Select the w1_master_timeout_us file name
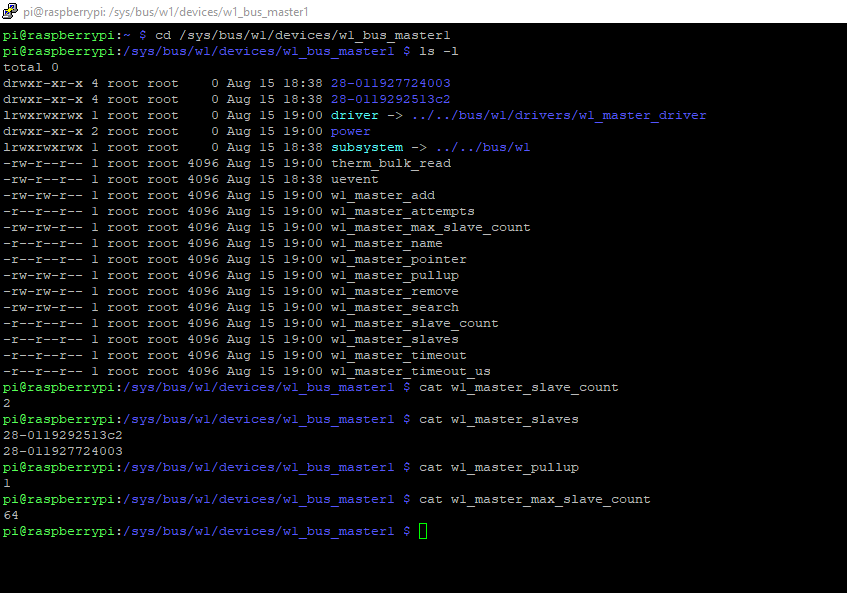847x593 pixels. click(411, 372)
